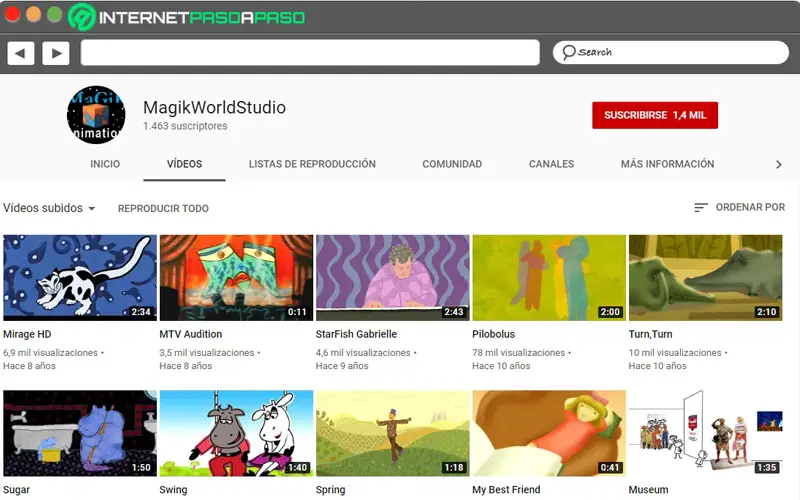Click the green maximize window dot
The image size is (800, 500).
(55, 15)
